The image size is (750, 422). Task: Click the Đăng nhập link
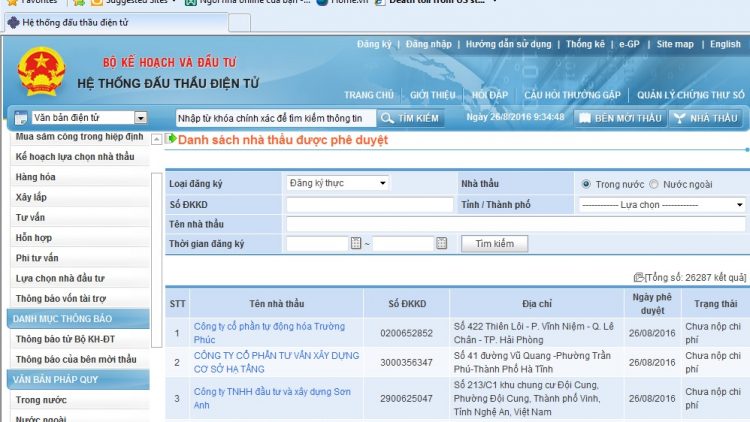(x=429, y=44)
